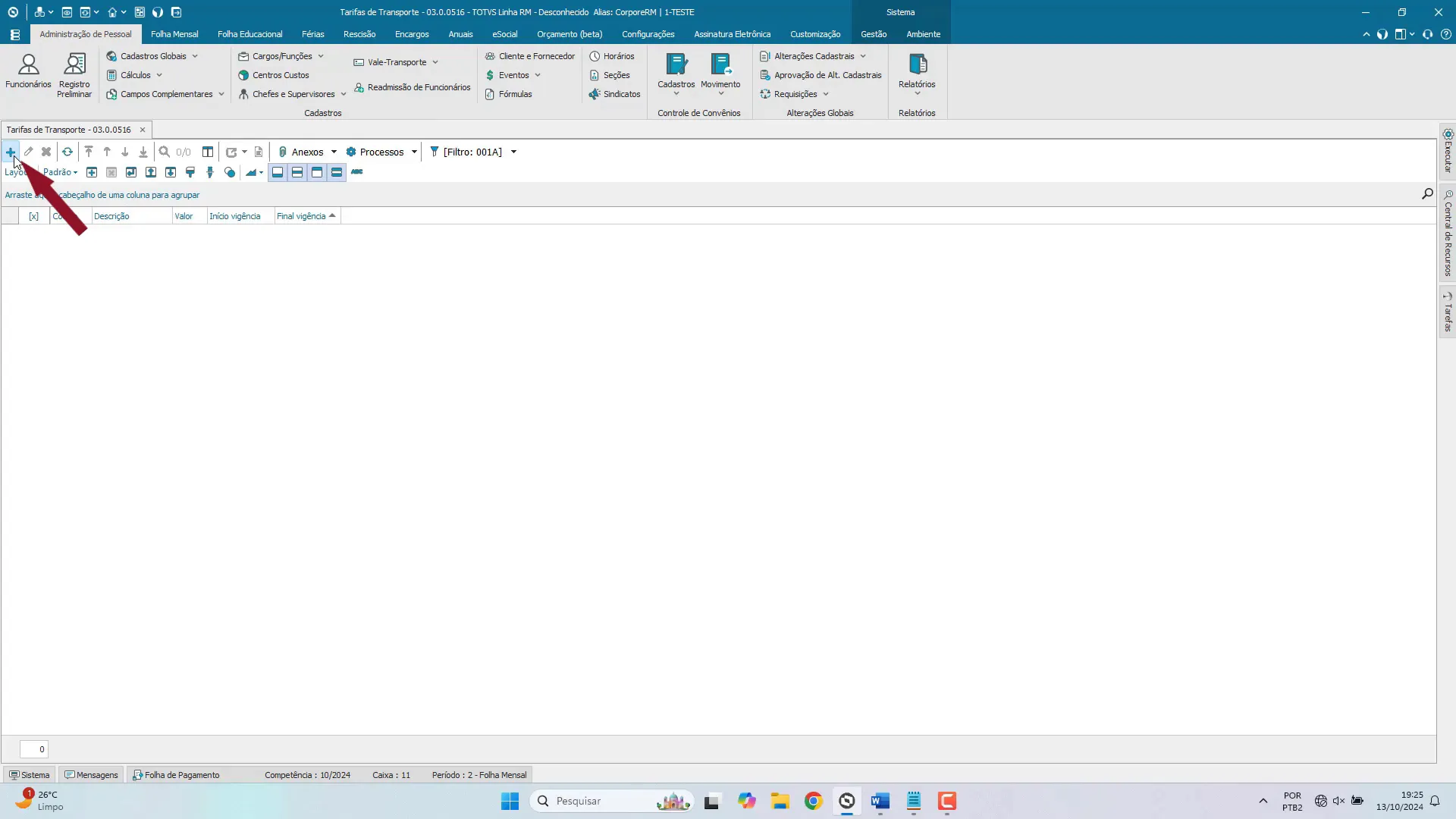
Task: Click the paint roller format icon
Action: tap(190, 172)
